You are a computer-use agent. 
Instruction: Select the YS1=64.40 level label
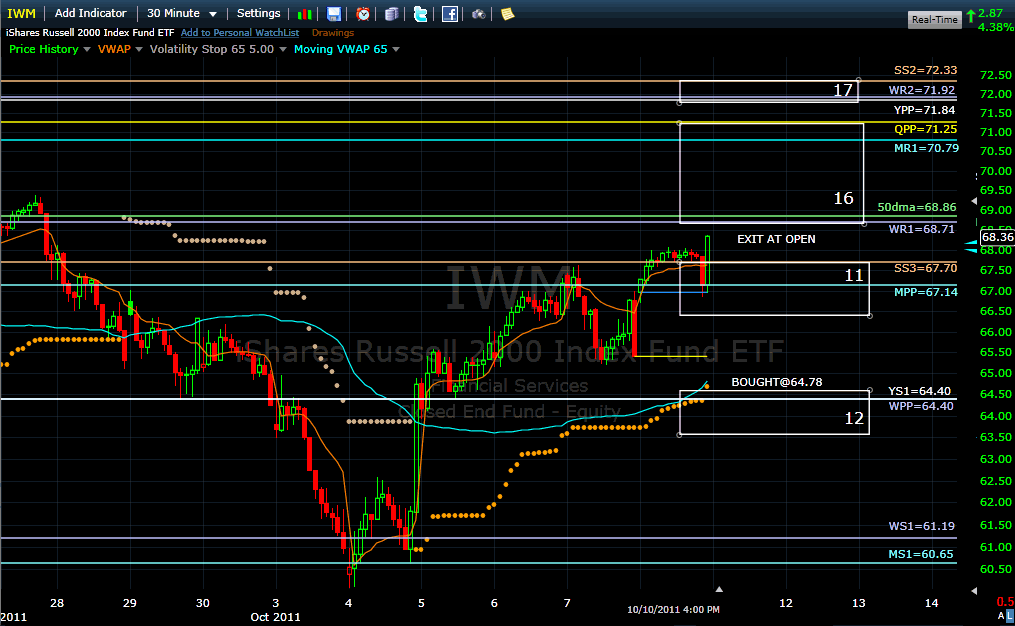919,391
